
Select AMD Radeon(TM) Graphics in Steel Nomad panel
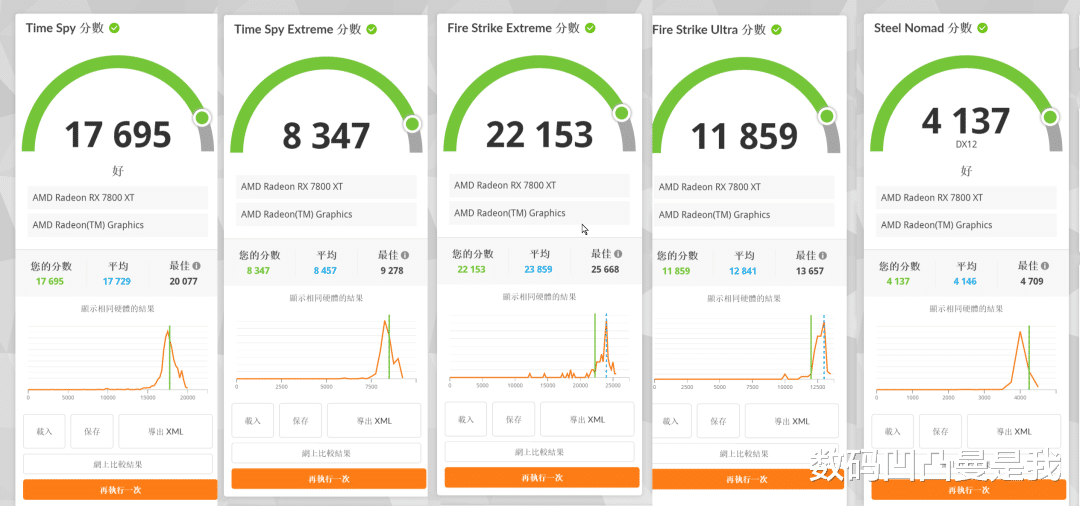[966, 225]
